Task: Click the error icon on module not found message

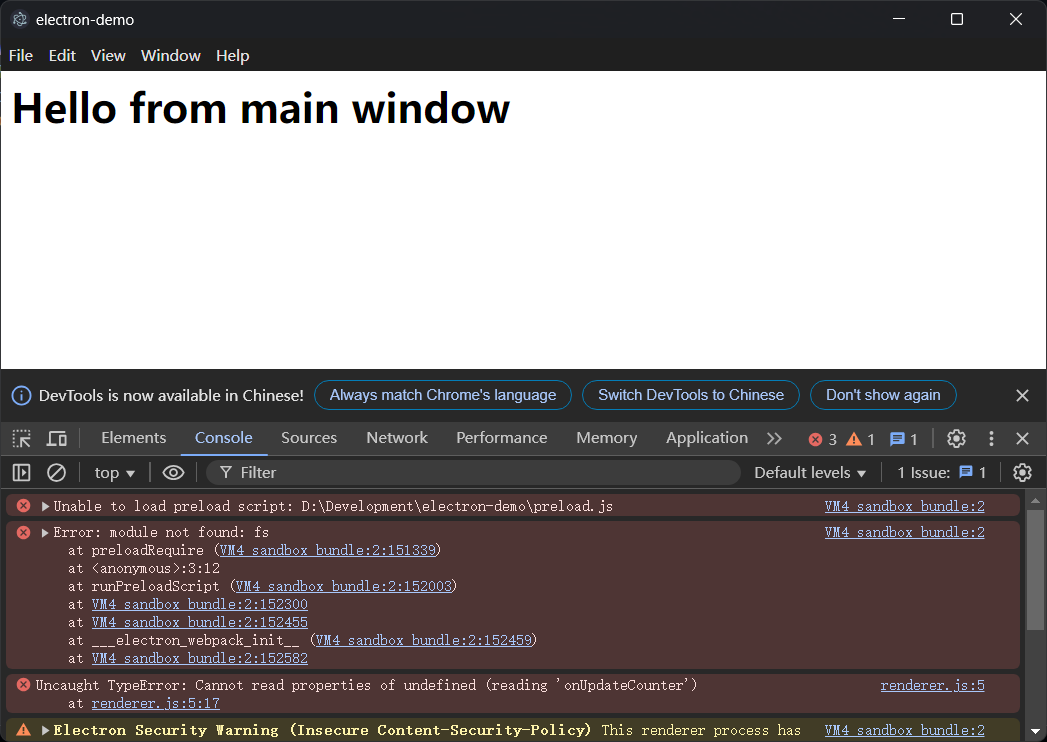Action: [23, 532]
